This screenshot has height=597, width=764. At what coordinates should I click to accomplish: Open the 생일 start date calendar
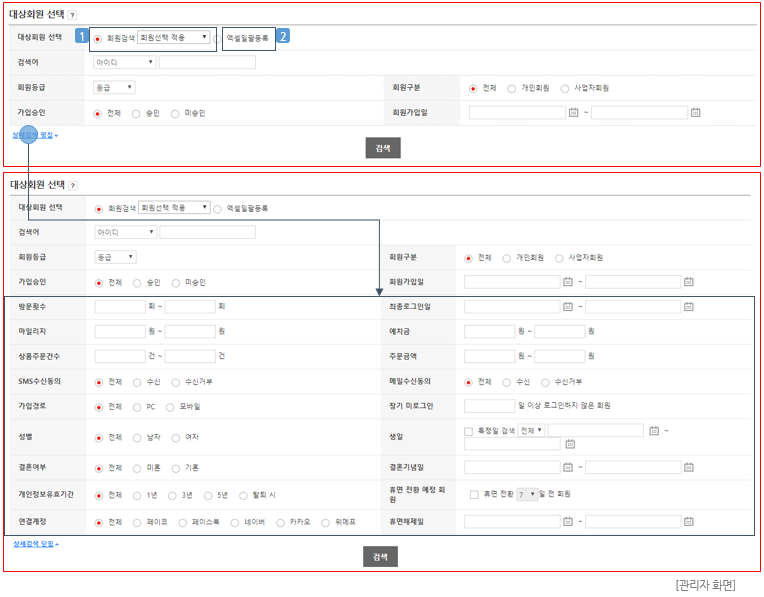653,430
